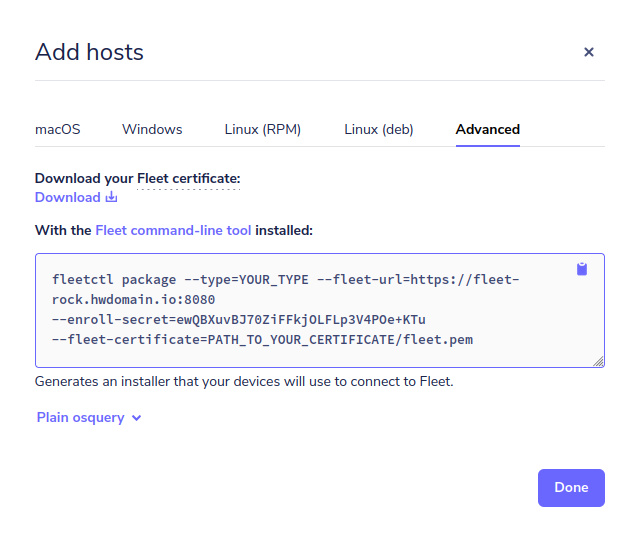Click the 'Generates an installer' description text
This screenshot has width=639, height=542.
(x=244, y=381)
